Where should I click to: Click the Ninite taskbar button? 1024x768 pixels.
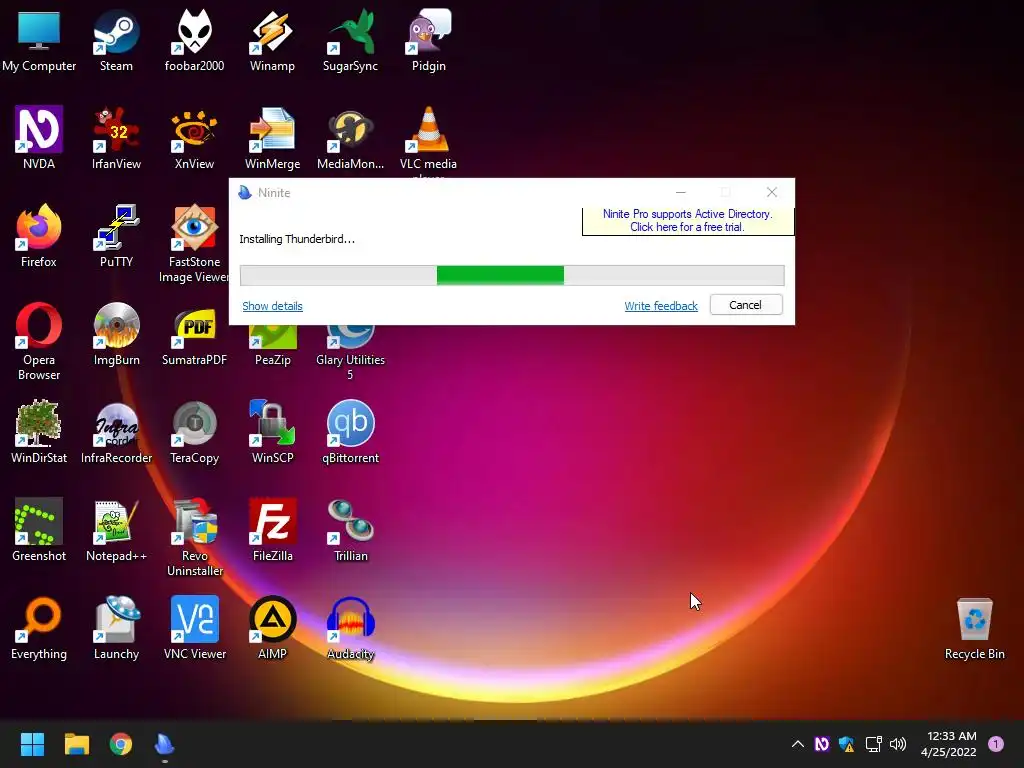click(165, 744)
